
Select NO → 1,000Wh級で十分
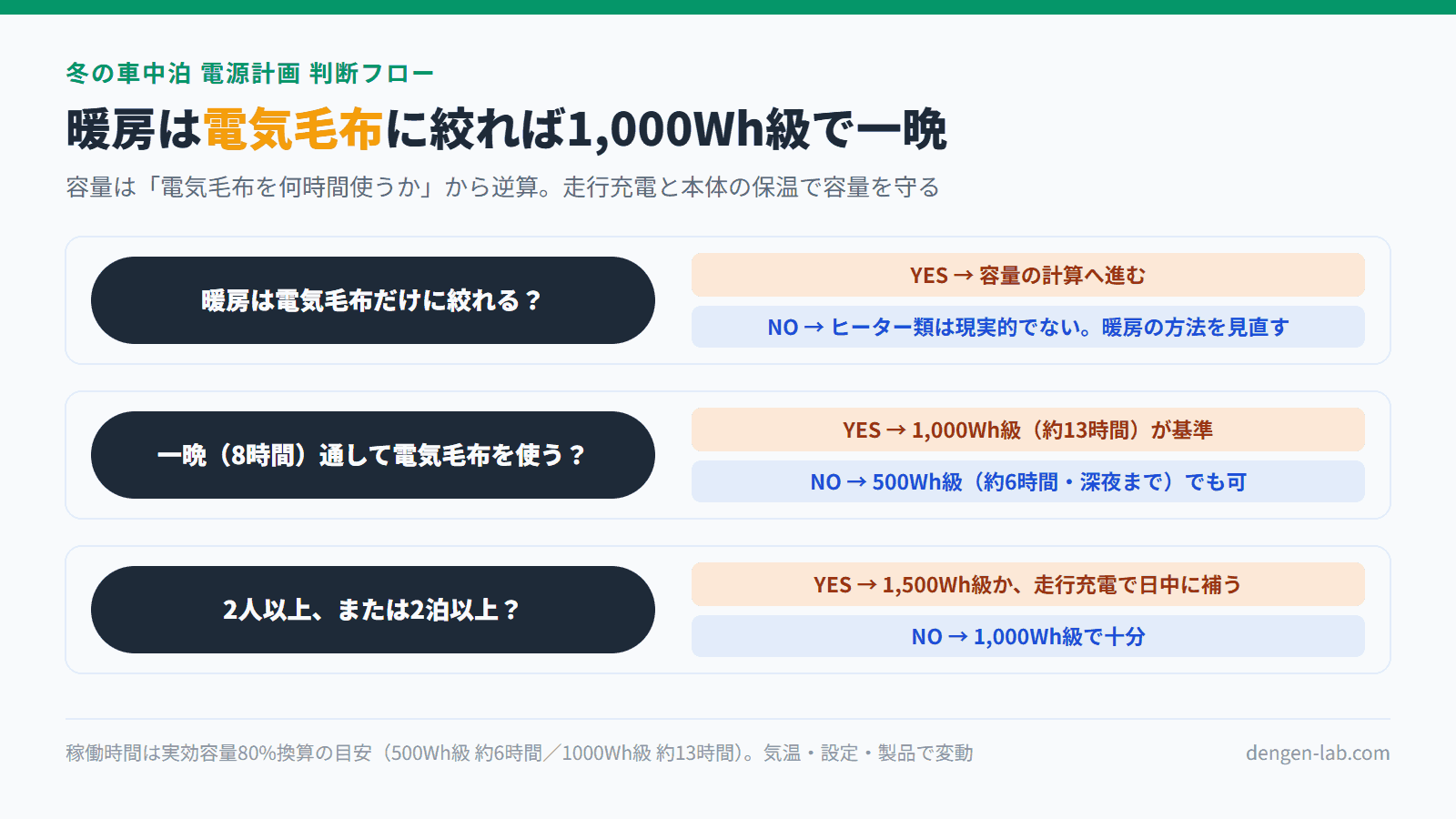(1028, 636)
